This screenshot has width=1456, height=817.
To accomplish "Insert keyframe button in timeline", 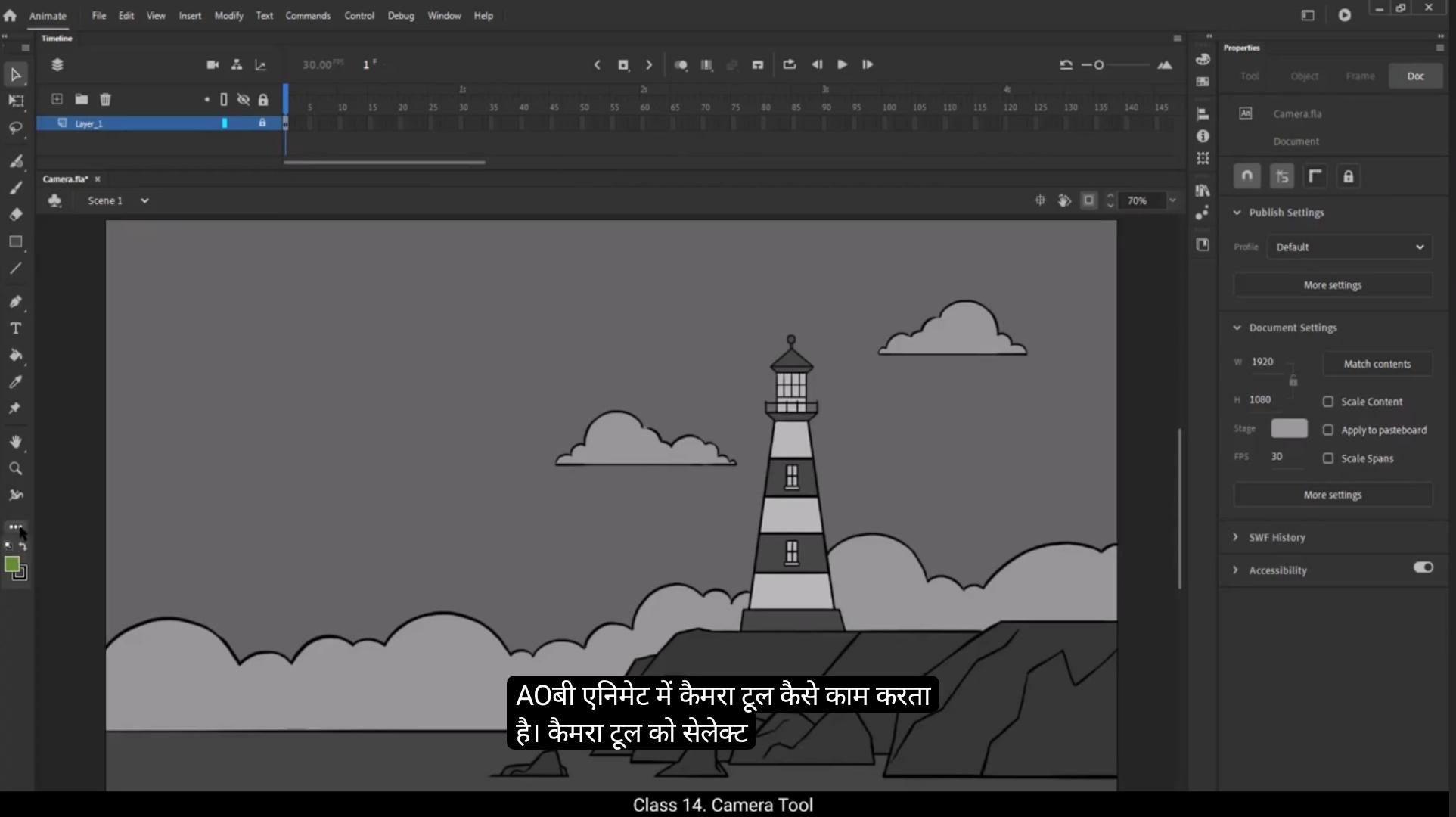I will 623,65.
